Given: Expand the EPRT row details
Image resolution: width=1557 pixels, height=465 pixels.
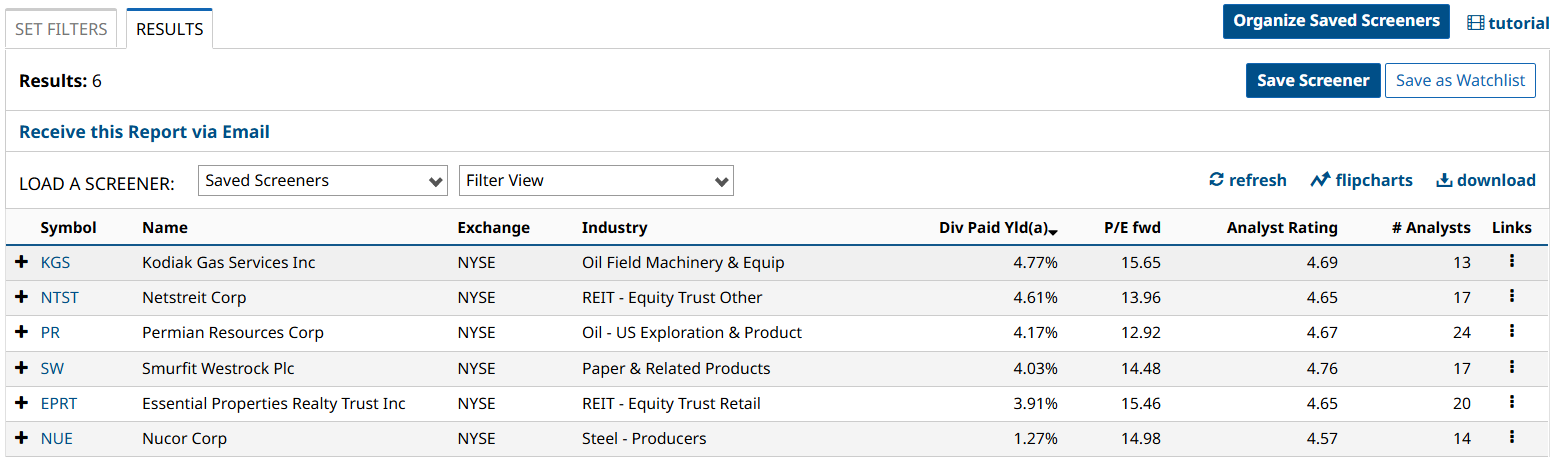Looking at the screenshot, I should 22,403.
